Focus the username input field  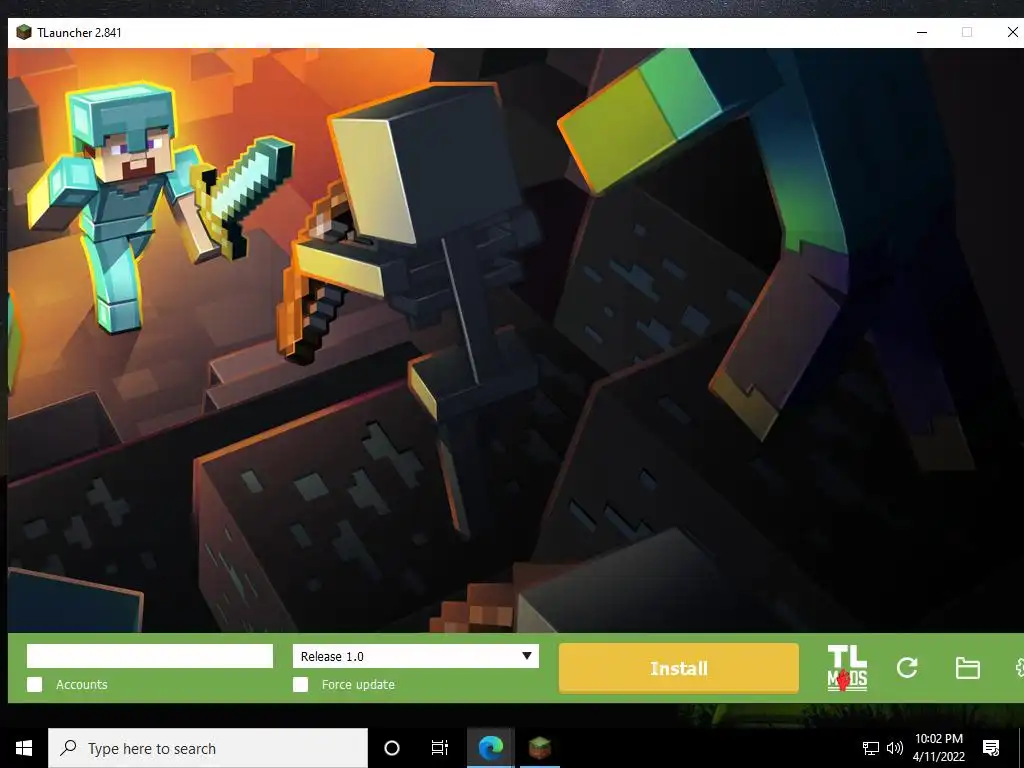point(150,656)
